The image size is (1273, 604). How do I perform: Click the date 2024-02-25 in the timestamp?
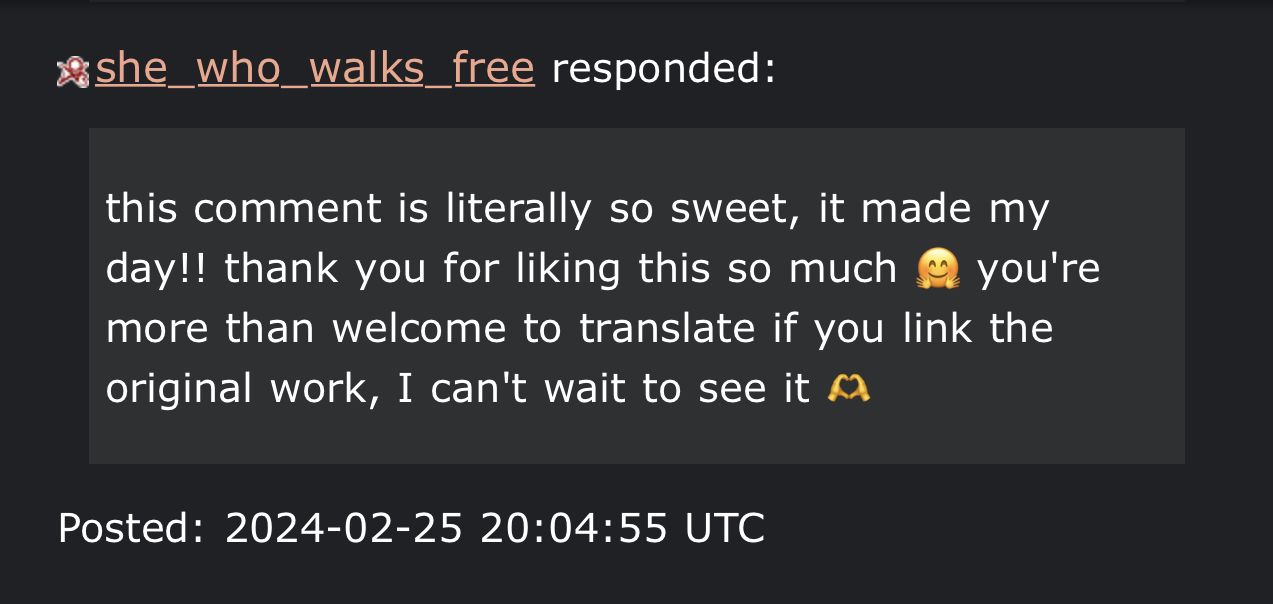(x=344, y=527)
